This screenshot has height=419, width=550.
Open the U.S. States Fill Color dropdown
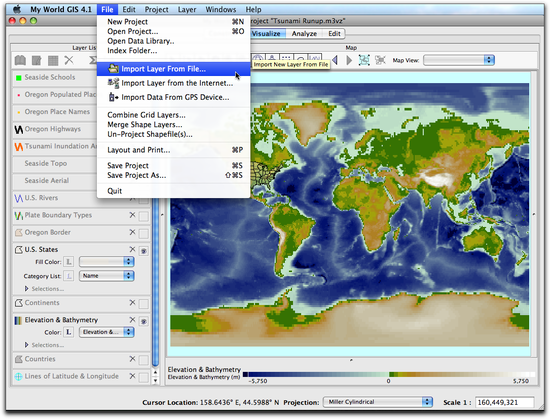107,262
